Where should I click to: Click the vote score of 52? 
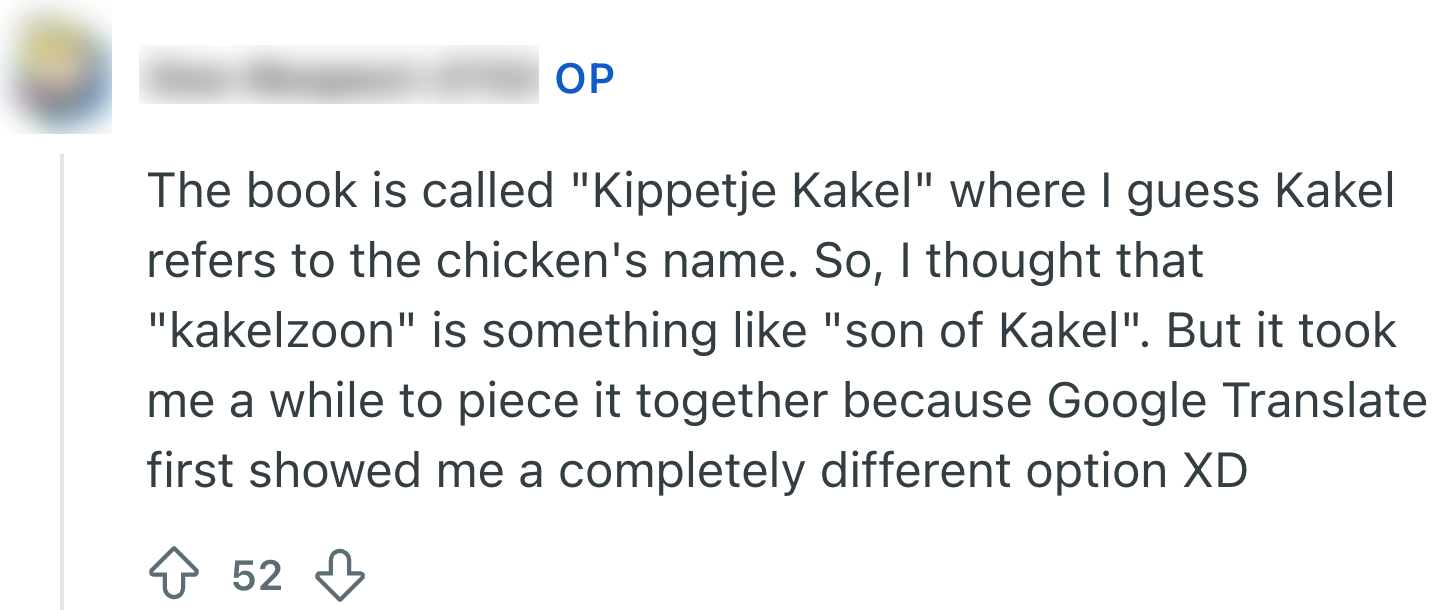pyautogui.click(x=257, y=577)
